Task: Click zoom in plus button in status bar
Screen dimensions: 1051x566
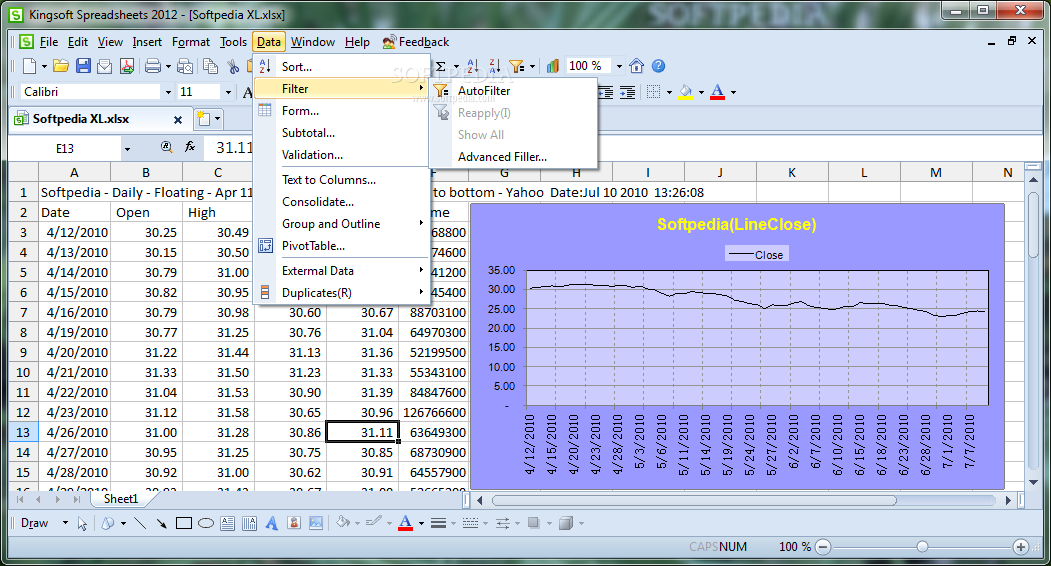Action: (1020, 547)
